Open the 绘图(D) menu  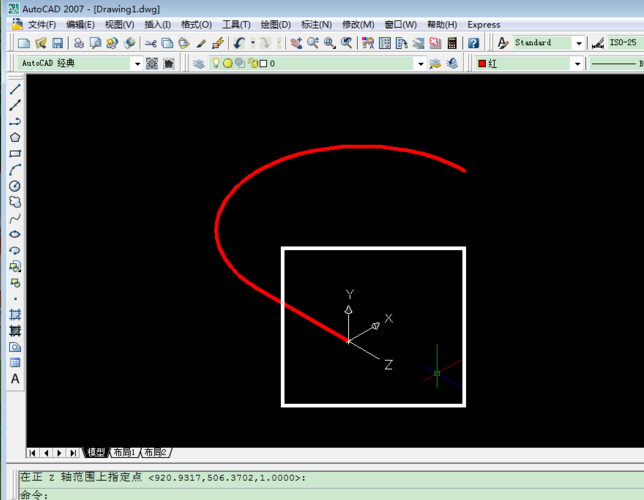[x=276, y=25]
